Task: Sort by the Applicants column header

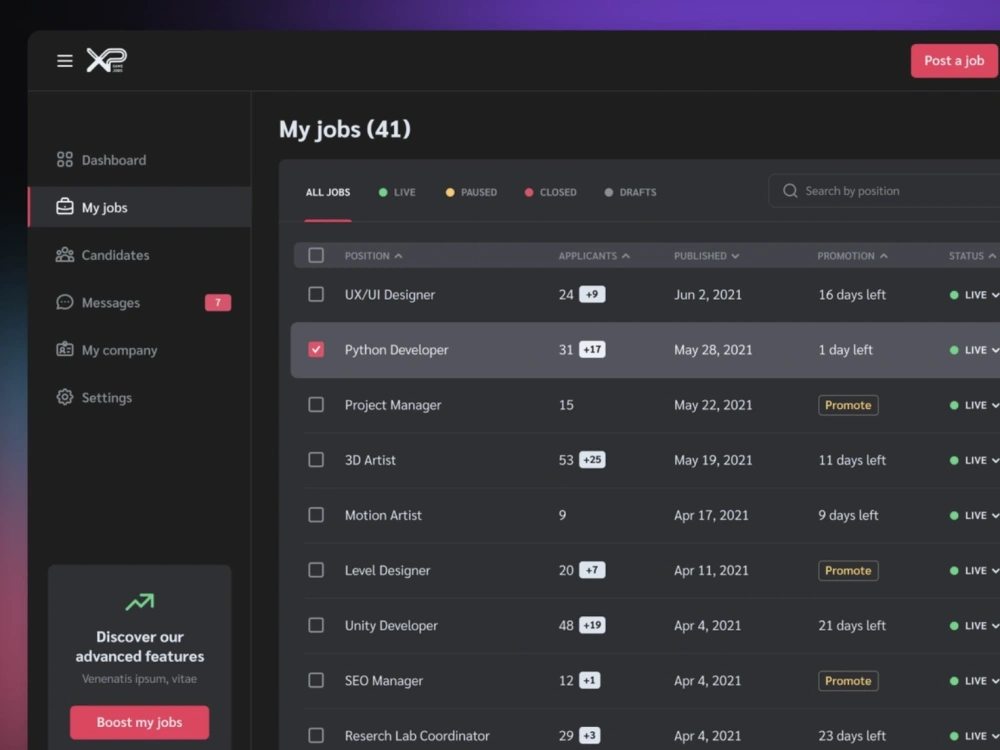Action: click(594, 256)
